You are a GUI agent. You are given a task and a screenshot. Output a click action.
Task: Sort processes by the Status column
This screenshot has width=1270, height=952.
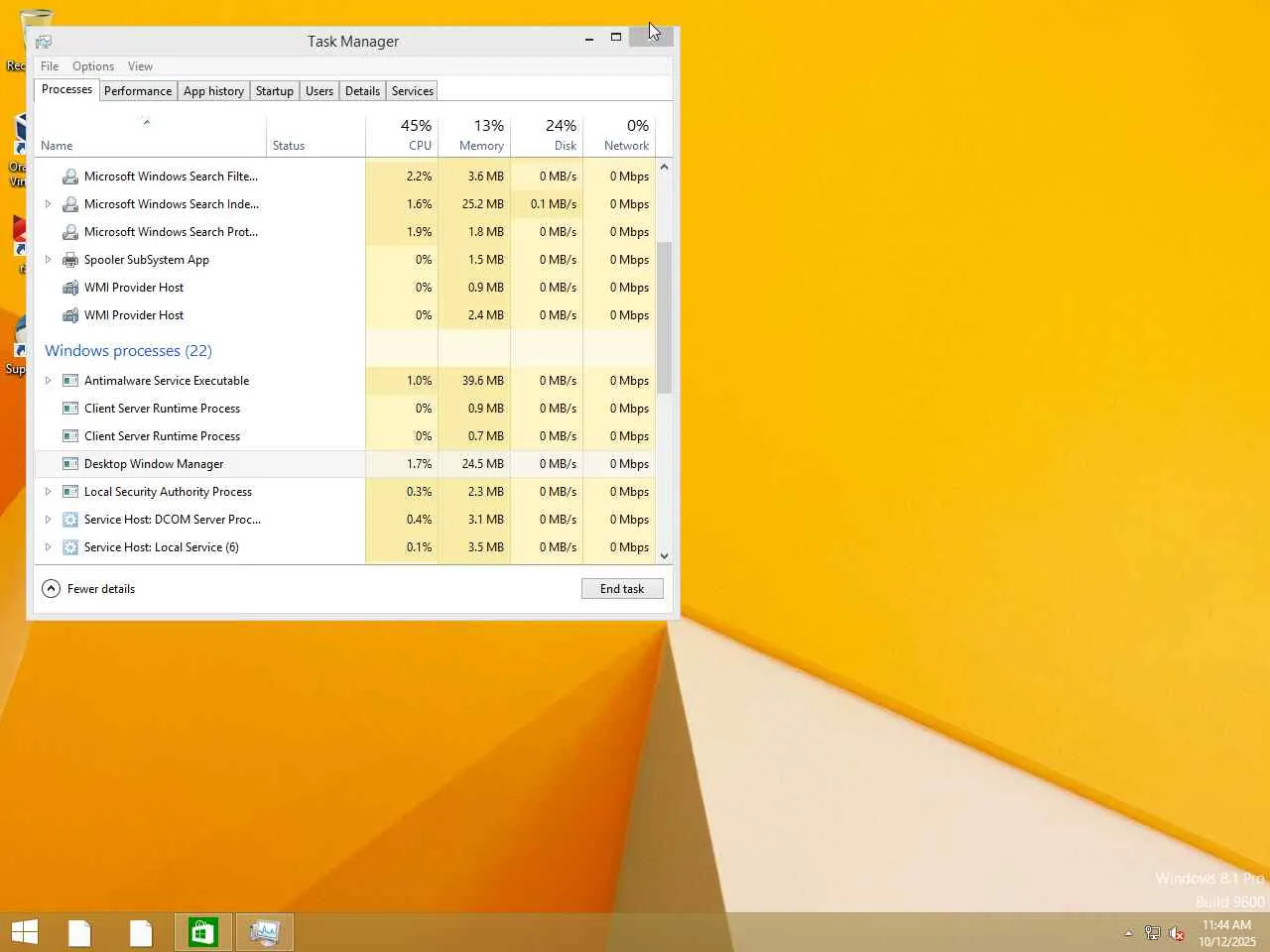(x=316, y=136)
